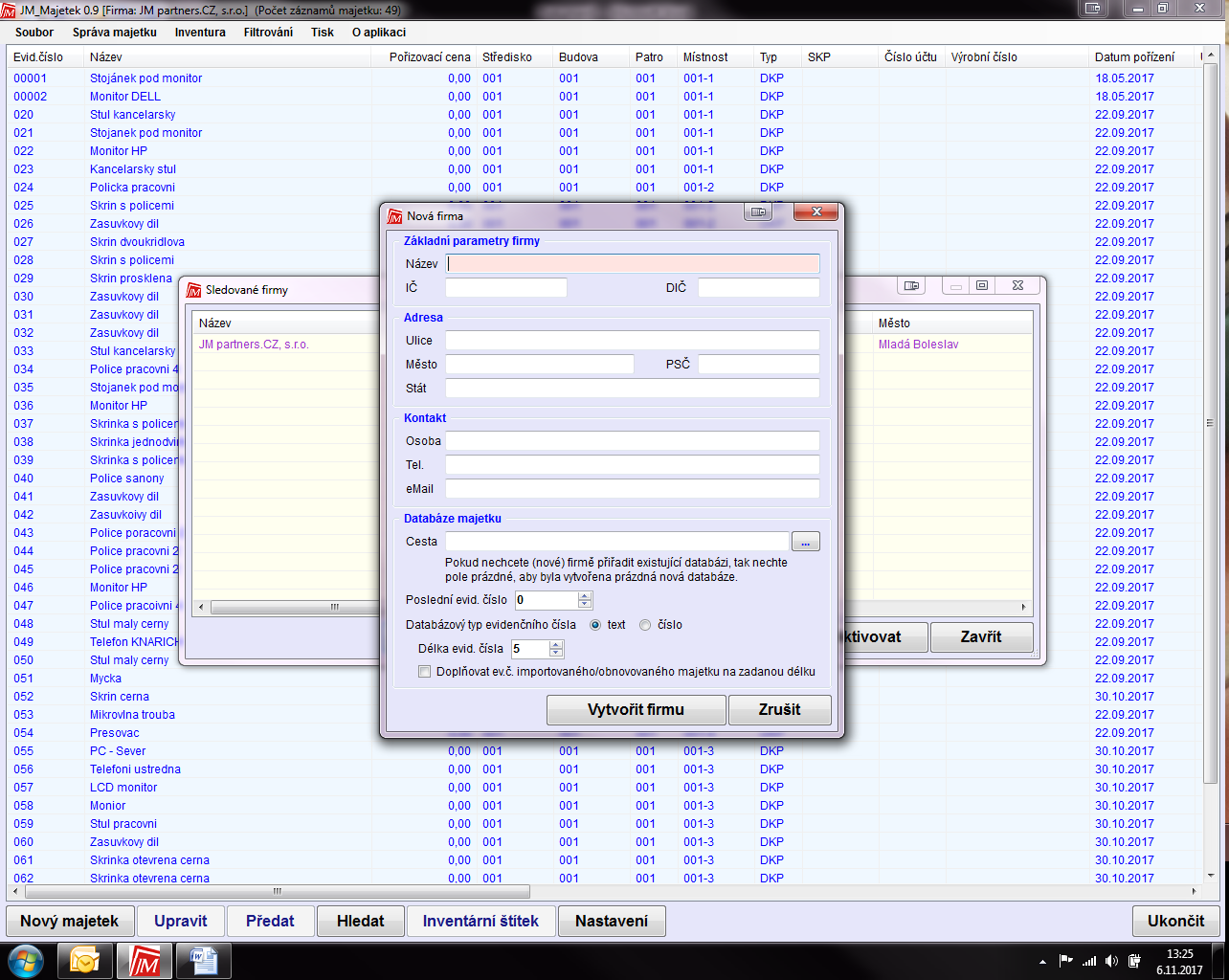Click the Hledat button
Screen dimensions: 1229x980
[x=360, y=922]
